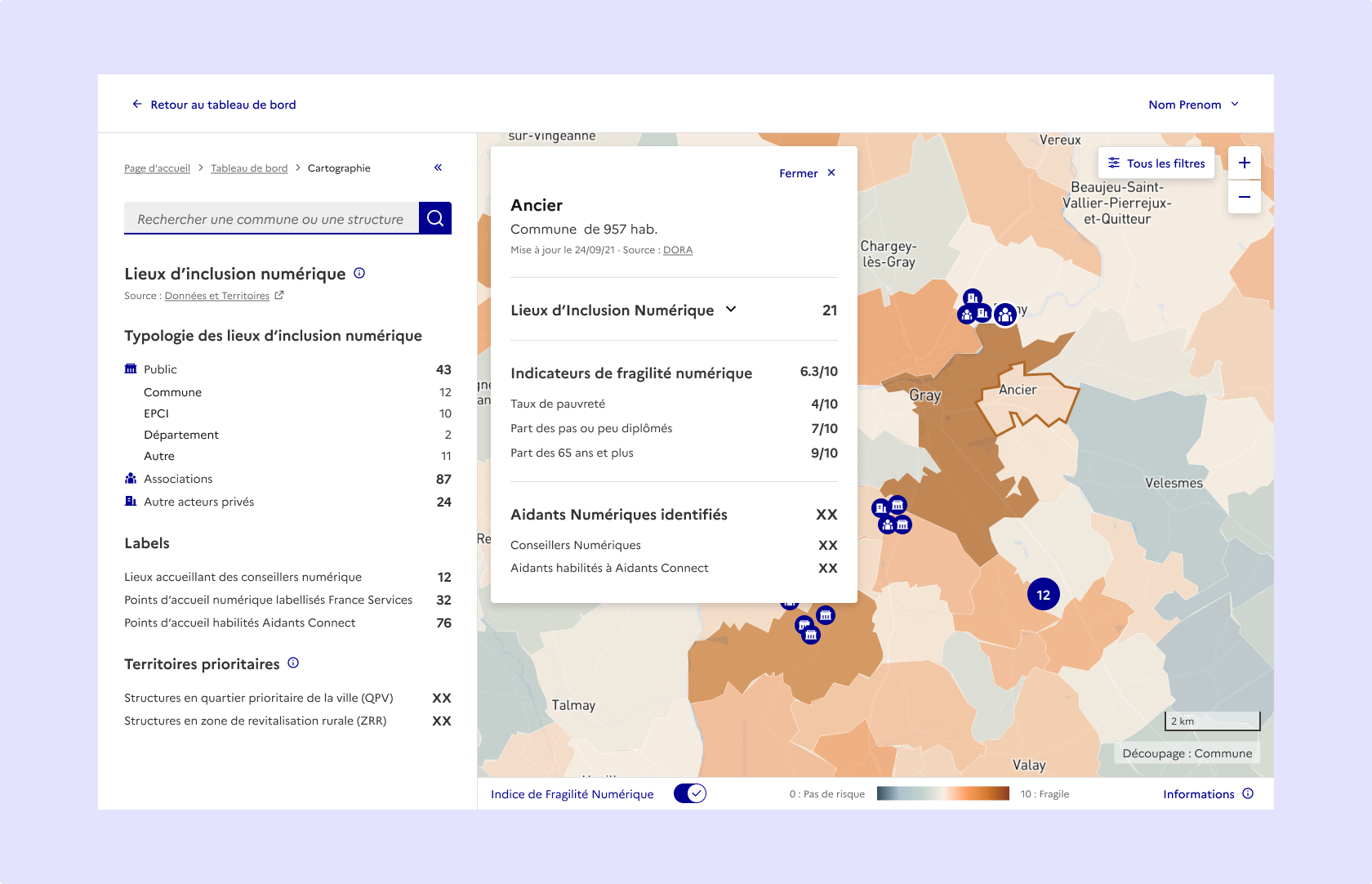Go to Page d'accueil breadcrumb

[157, 168]
